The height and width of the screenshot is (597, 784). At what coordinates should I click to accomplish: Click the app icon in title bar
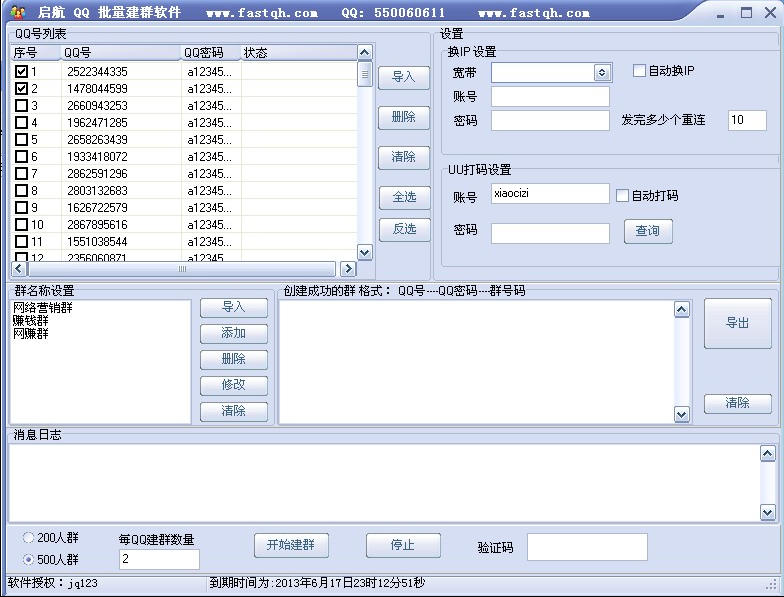pos(18,11)
